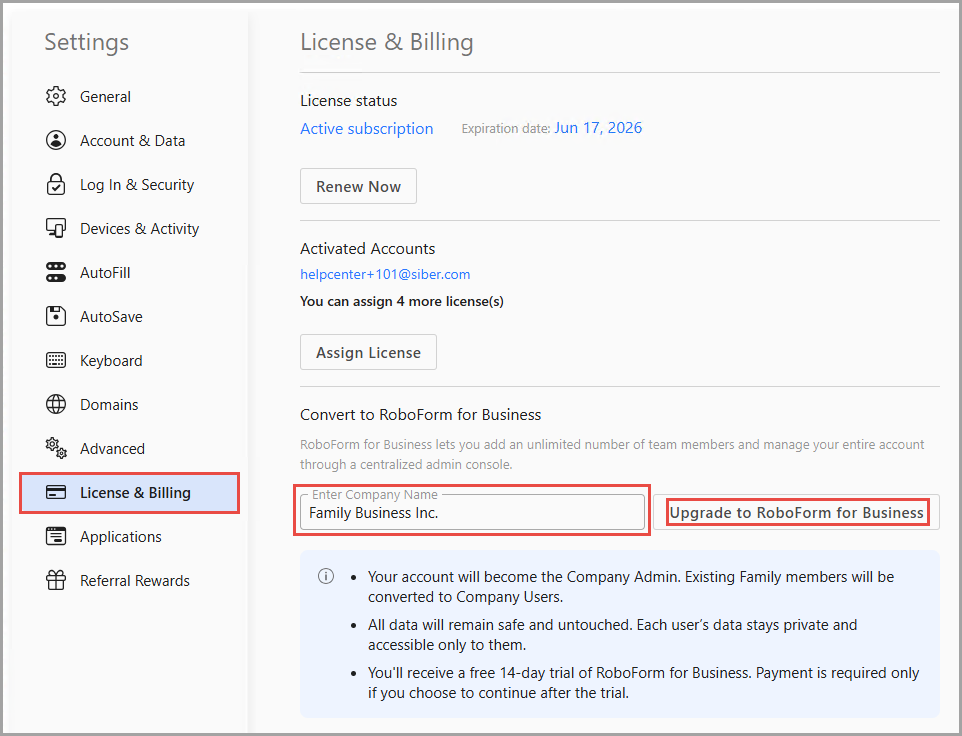Click the Account & Data person icon
The width and height of the screenshot is (962, 736).
tap(57, 140)
